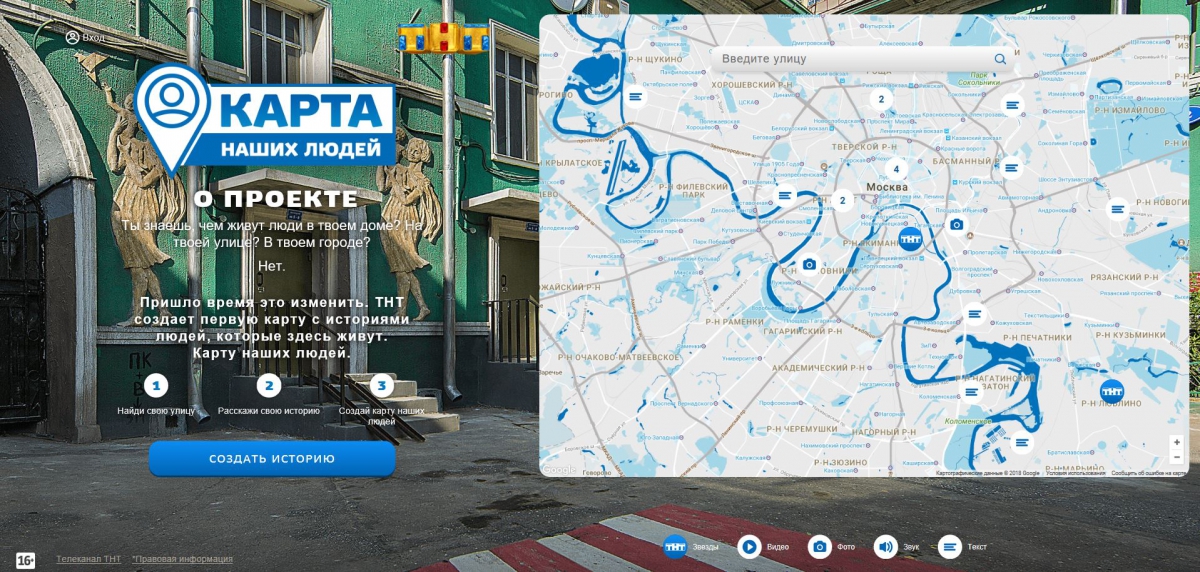Click the Москва city label on map
The image size is (1200, 572).
pyautogui.click(x=887, y=187)
